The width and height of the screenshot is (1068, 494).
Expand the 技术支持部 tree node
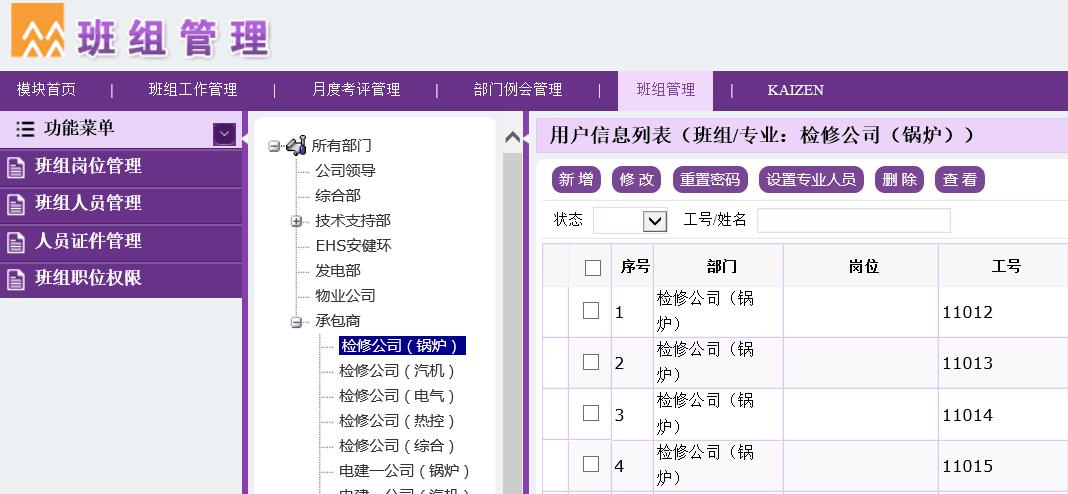click(296, 221)
